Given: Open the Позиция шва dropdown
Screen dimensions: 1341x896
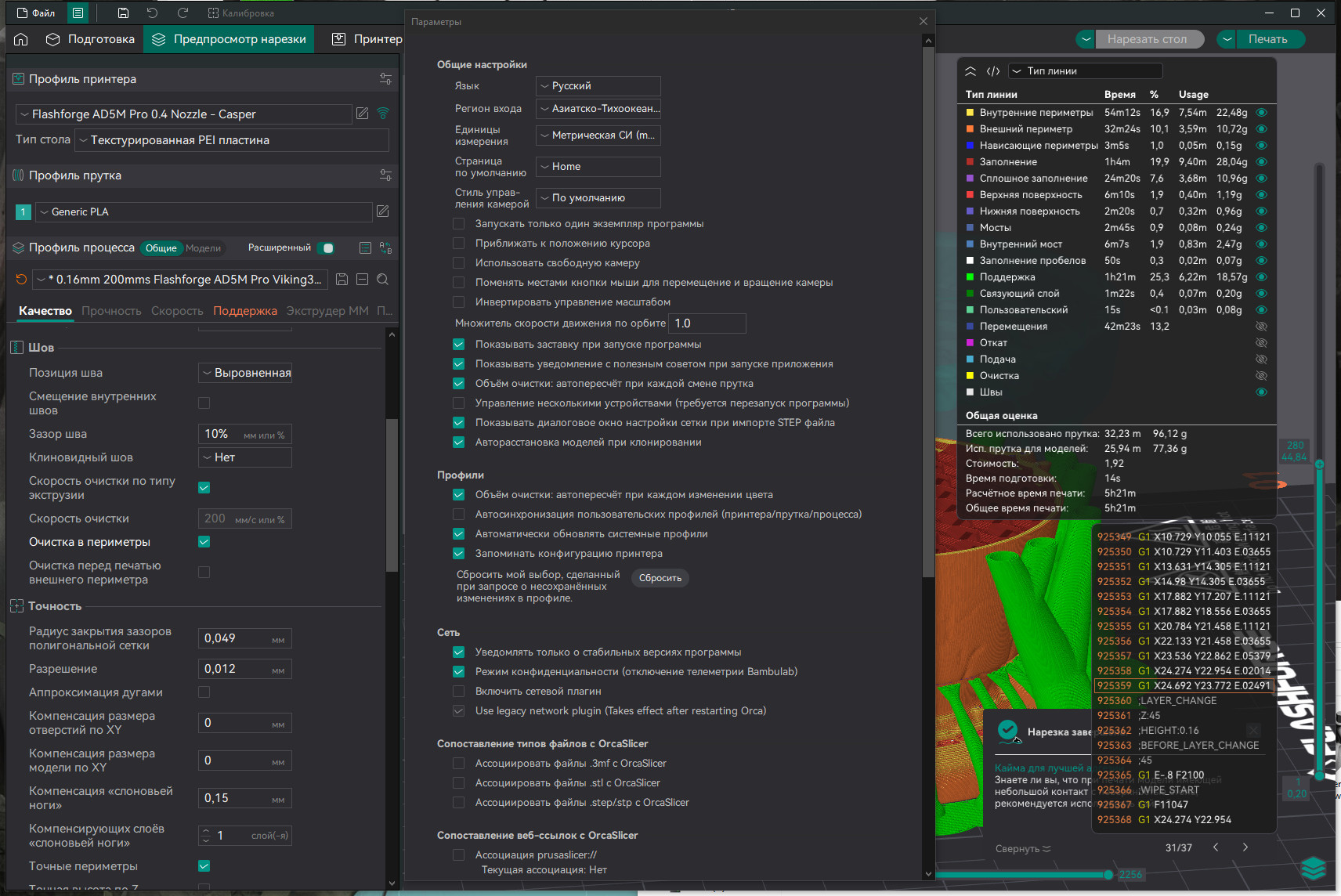Looking at the screenshot, I should [x=245, y=373].
